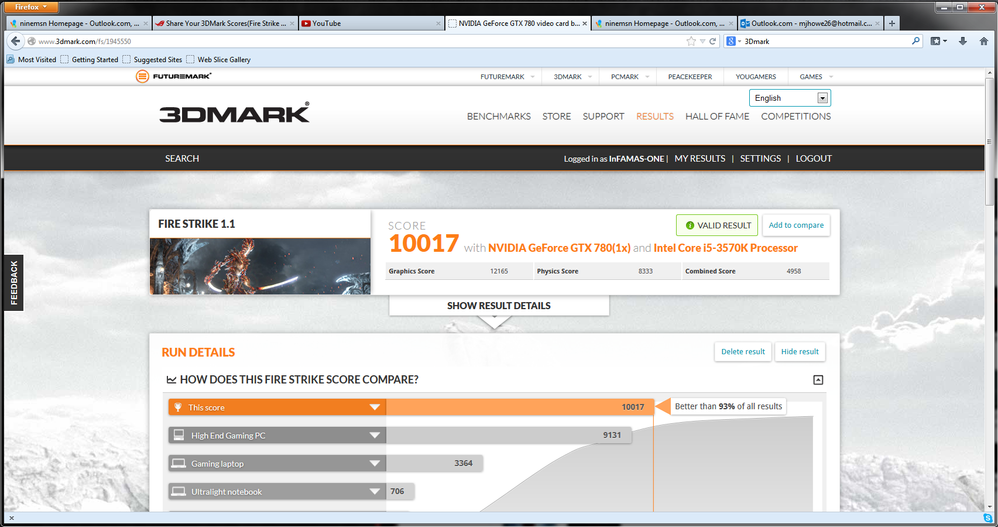Click the URL address bar
998x527 pixels.
pyautogui.click(x=356, y=41)
